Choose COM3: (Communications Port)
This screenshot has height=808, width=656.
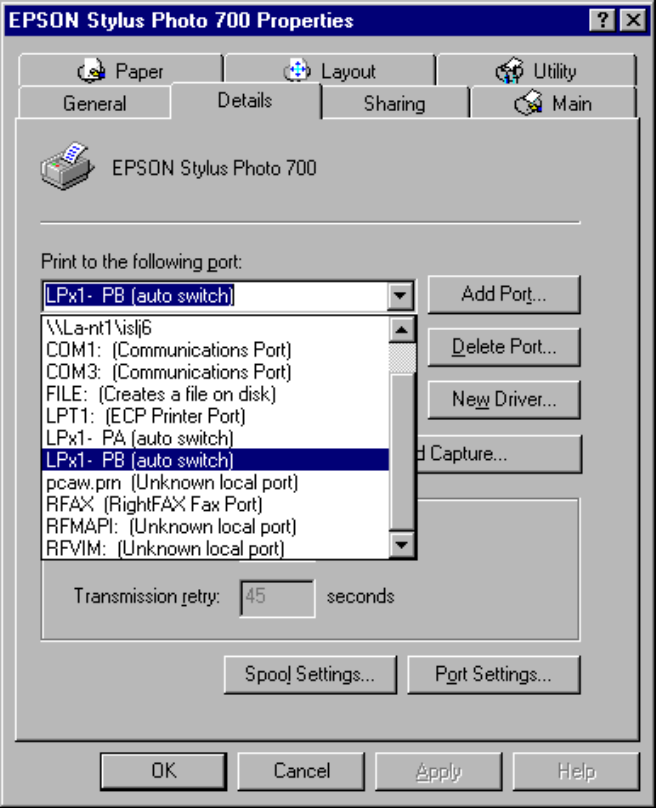pos(215,372)
